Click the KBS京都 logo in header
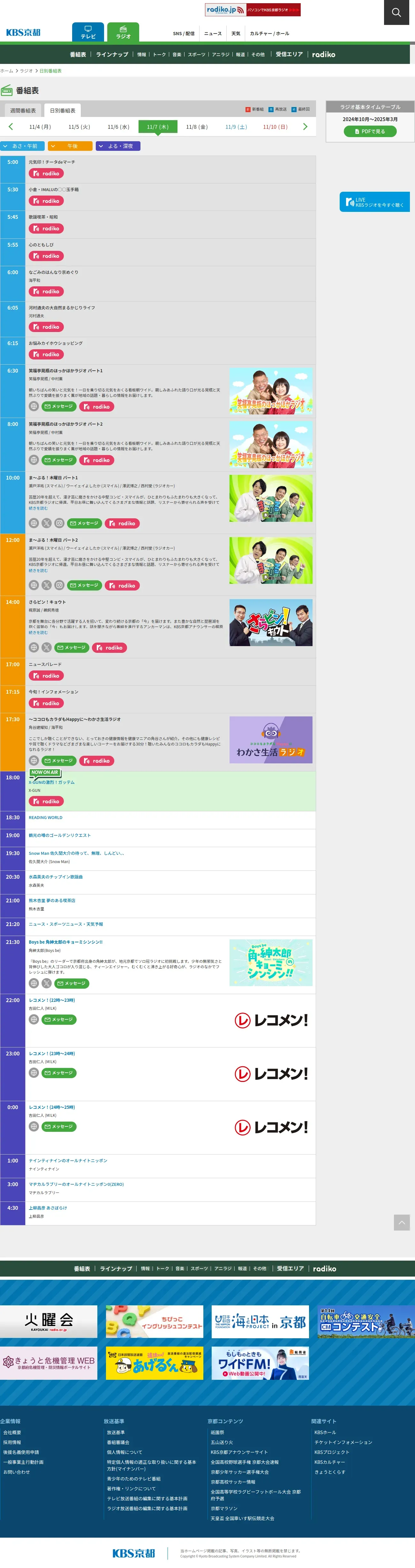The height and width of the screenshot is (1568, 415). coord(23,33)
